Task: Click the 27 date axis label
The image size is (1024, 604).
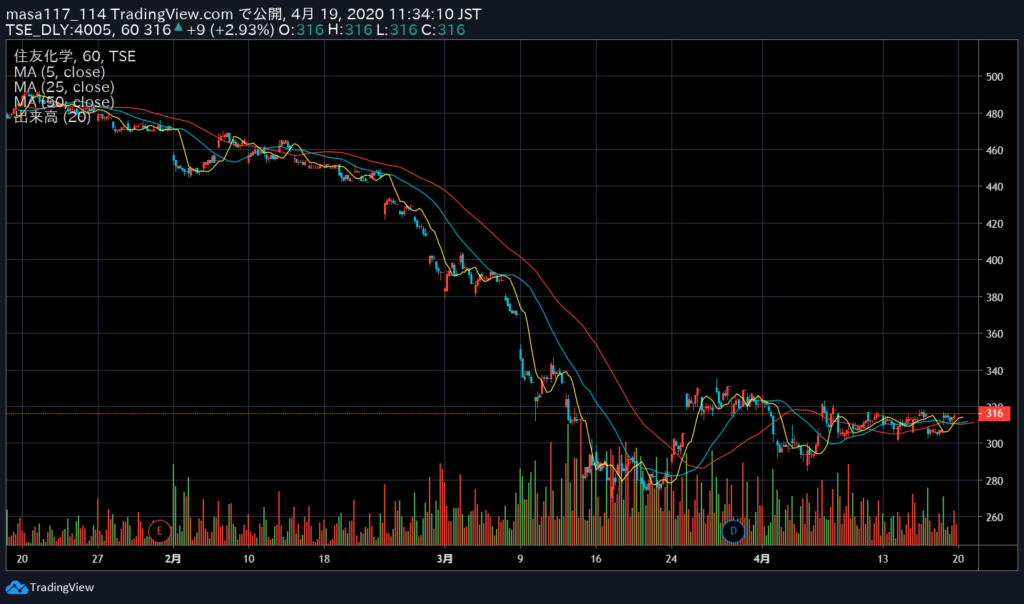Action: click(97, 559)
